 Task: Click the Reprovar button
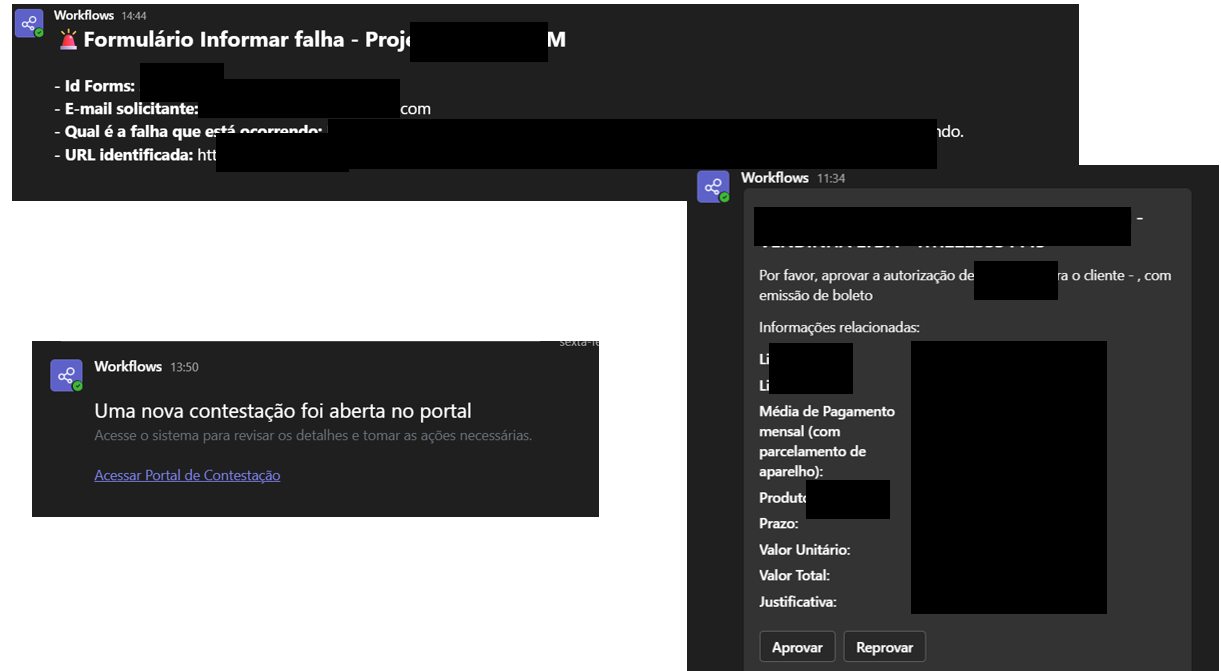click(884, 646)
